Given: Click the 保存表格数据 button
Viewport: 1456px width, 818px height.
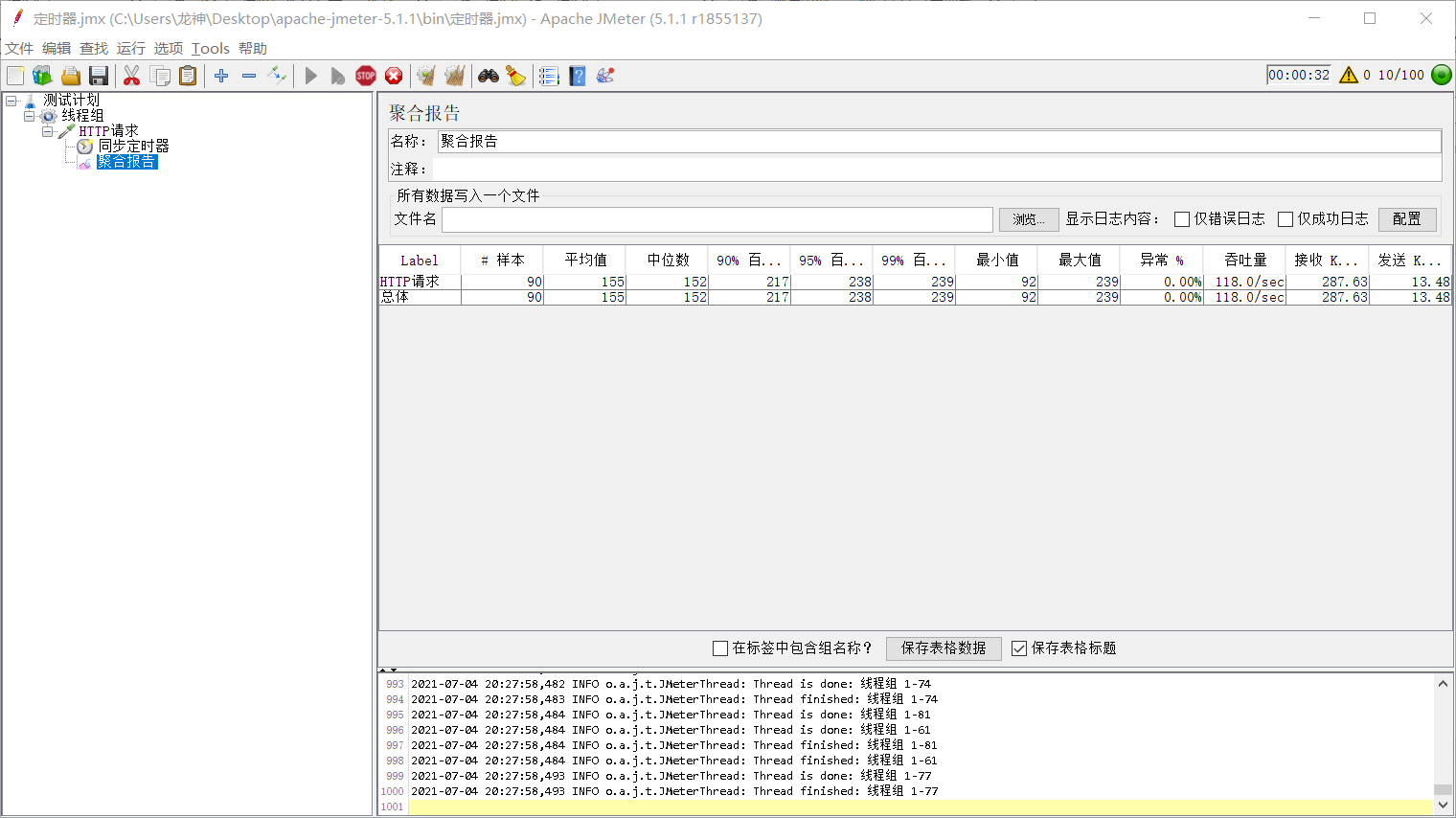Looking at the screenshot, I should (944, 648).
